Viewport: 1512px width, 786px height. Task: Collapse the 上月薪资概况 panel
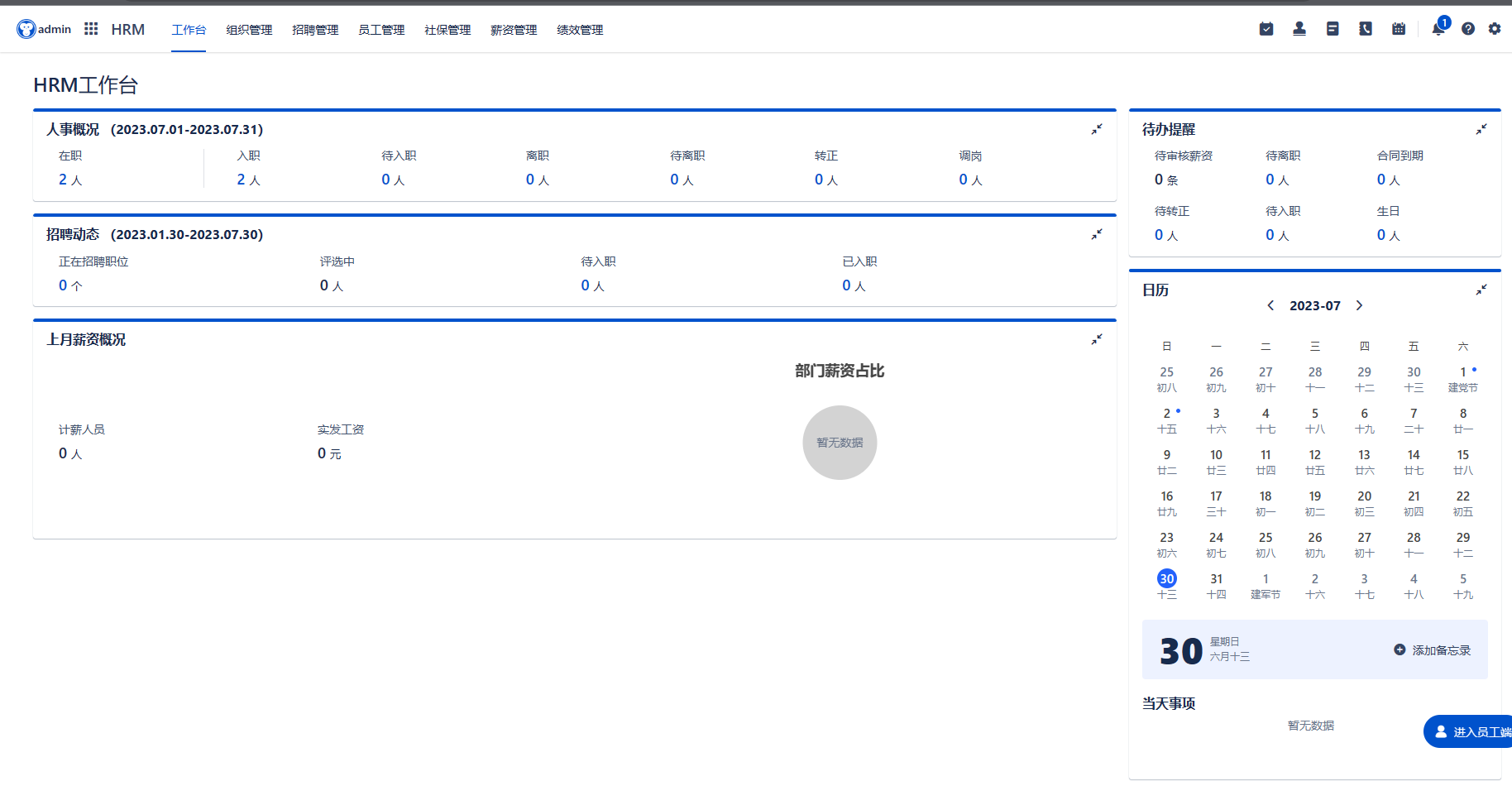(1097, 339)
